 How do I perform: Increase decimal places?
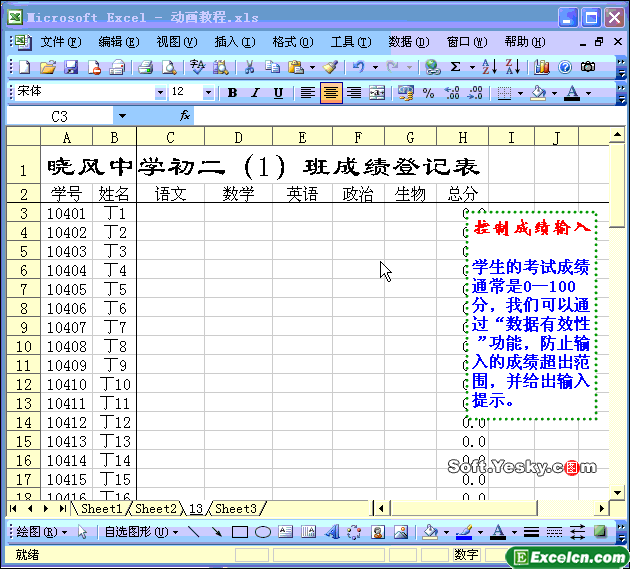point(452,93)
